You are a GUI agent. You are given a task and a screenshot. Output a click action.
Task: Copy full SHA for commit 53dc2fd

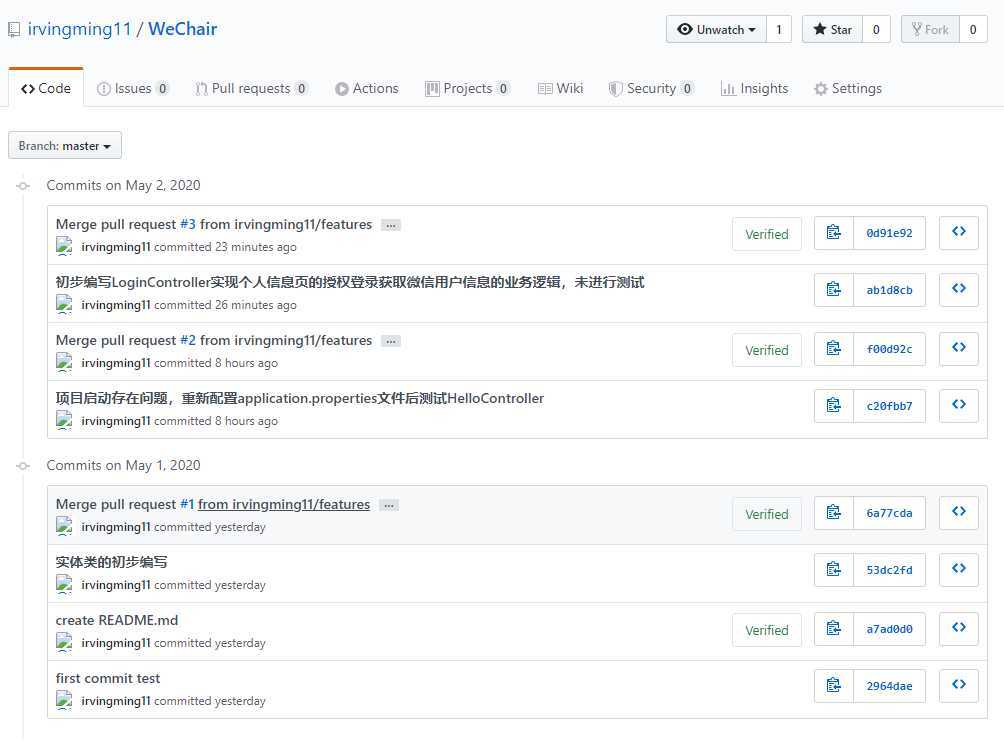click(834, 570)
